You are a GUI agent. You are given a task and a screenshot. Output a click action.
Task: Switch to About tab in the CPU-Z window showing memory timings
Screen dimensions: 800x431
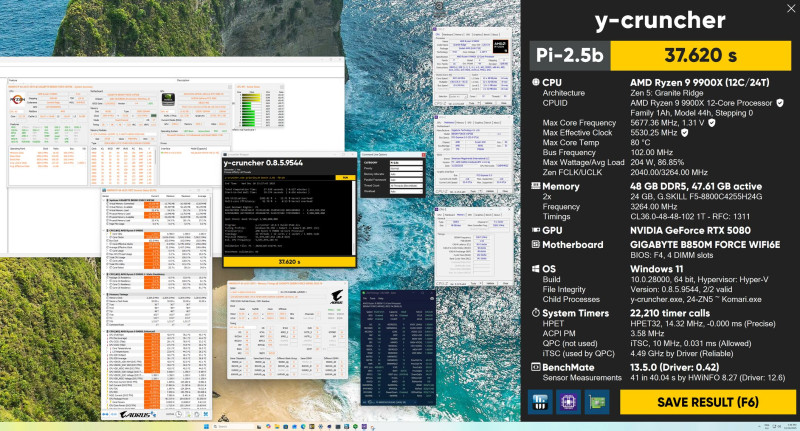click(497, 215)
